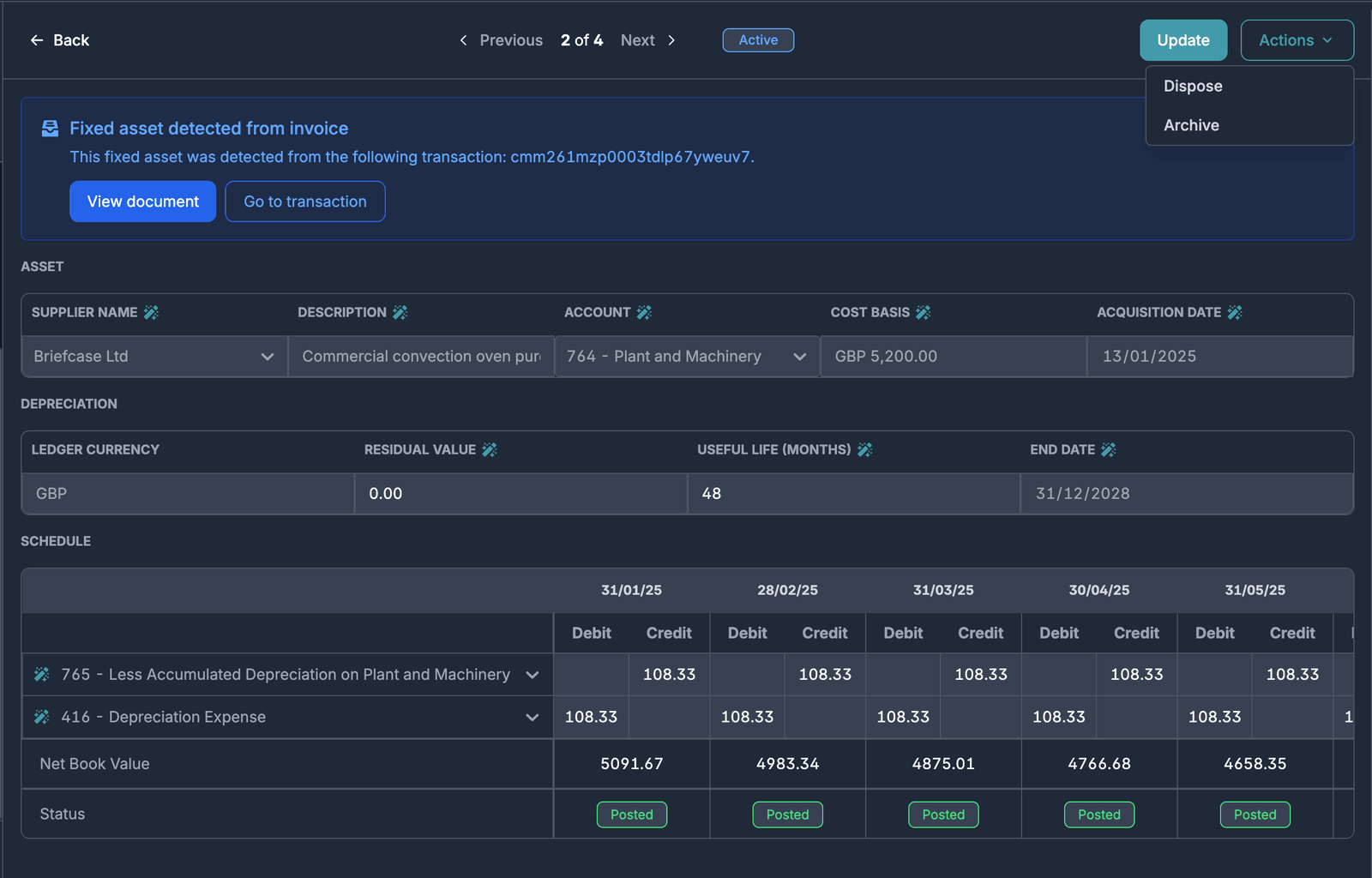Open the 764 - Plant and Machinery account dropdown
The height and width of the screenshot is (878, 1372).
[x=687, y=357]
